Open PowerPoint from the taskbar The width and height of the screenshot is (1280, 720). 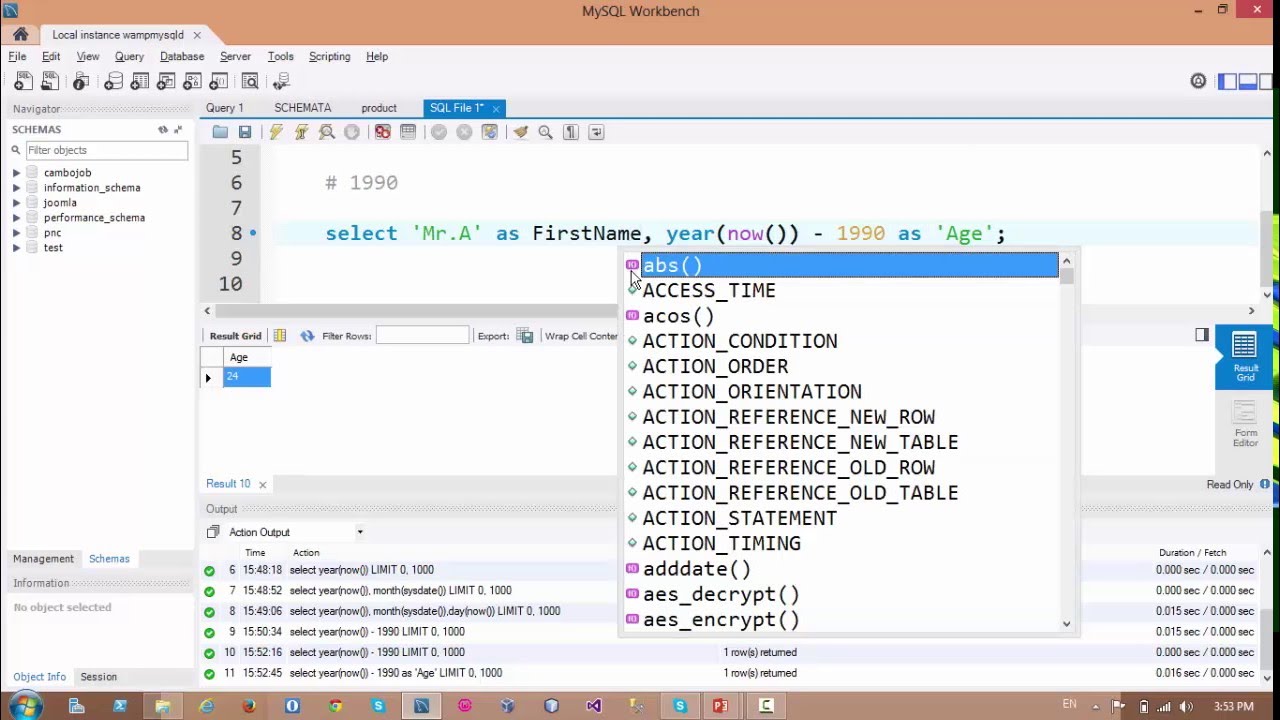pyautogui.click(x=720, y=706)
